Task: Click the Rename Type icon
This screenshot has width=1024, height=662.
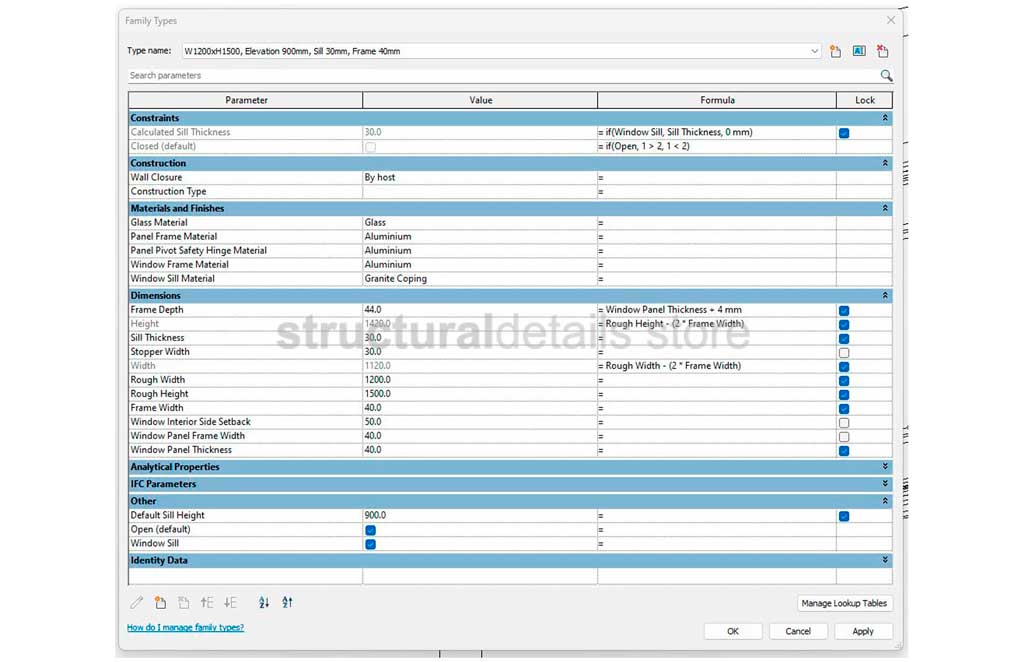Action: click(x=859, y=51)
